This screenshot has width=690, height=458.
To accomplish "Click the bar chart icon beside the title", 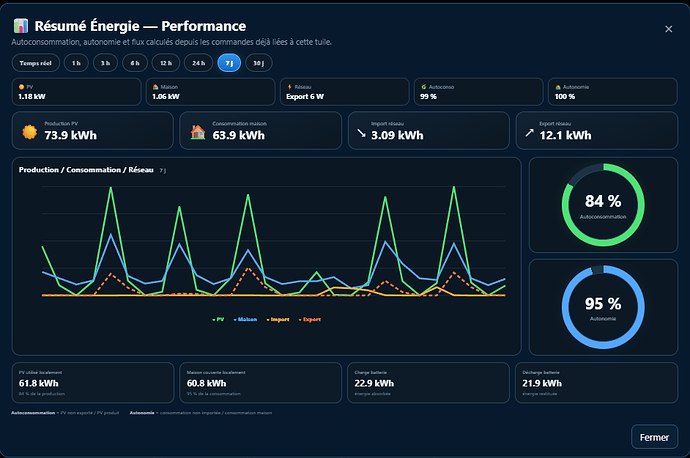I will pos(21,26).
